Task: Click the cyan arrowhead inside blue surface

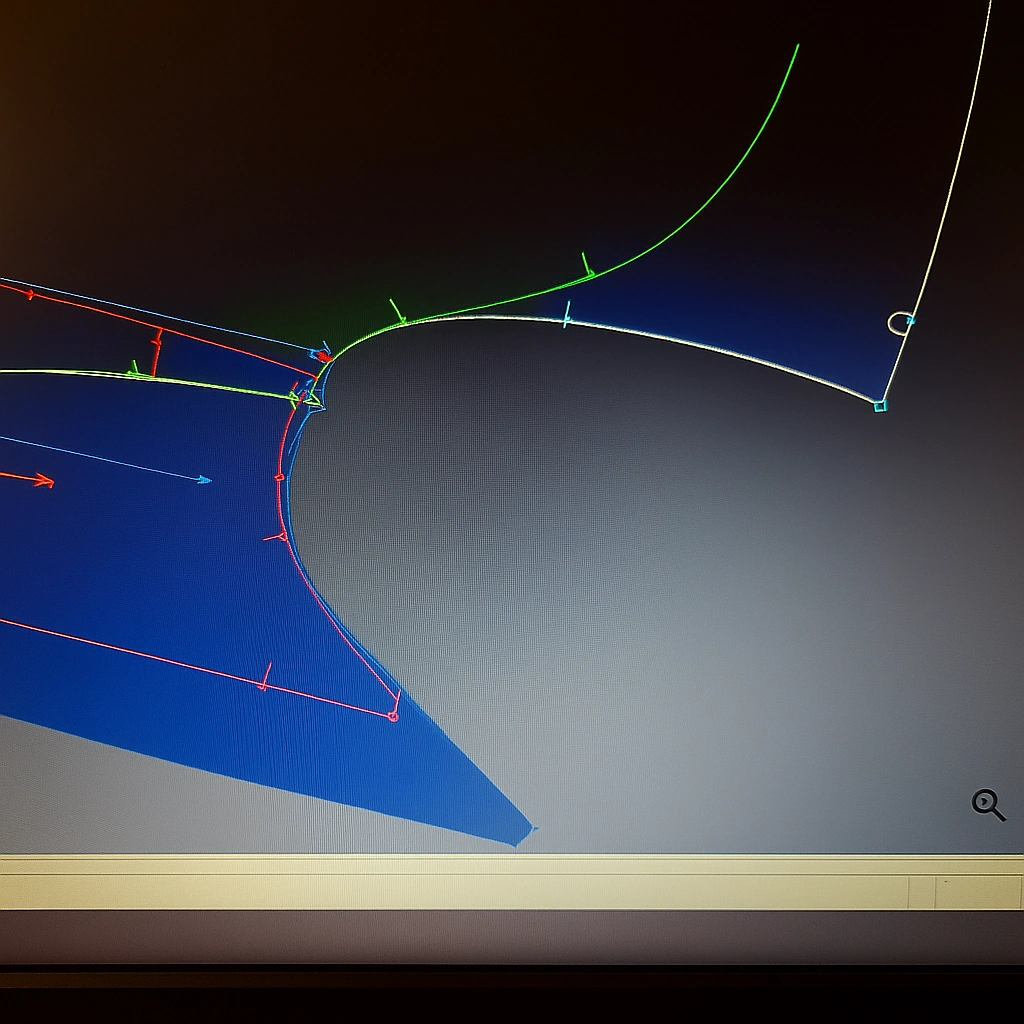Action: click(x=204, y=480)
